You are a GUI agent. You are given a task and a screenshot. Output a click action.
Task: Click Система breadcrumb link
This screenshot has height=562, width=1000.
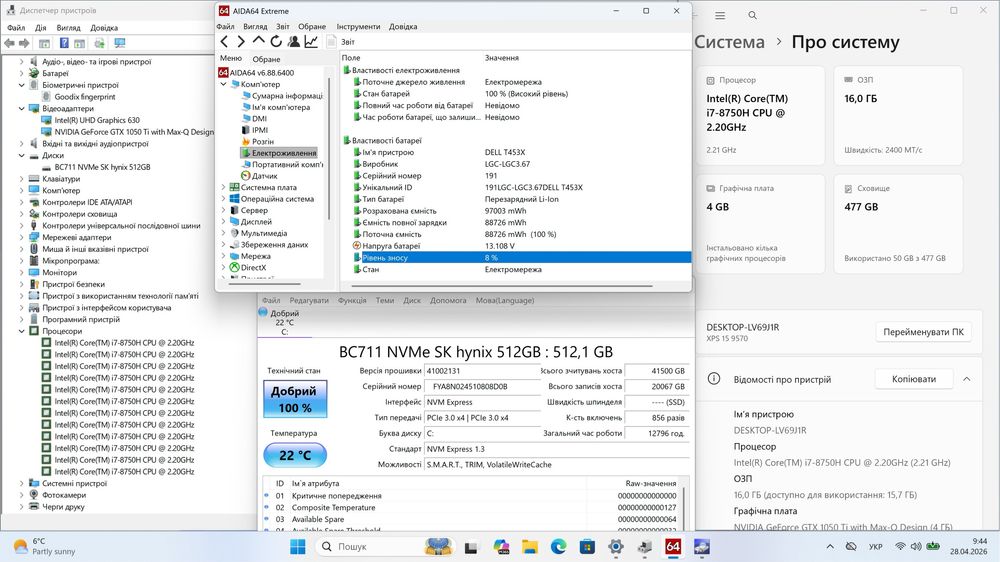pos(729,42)
